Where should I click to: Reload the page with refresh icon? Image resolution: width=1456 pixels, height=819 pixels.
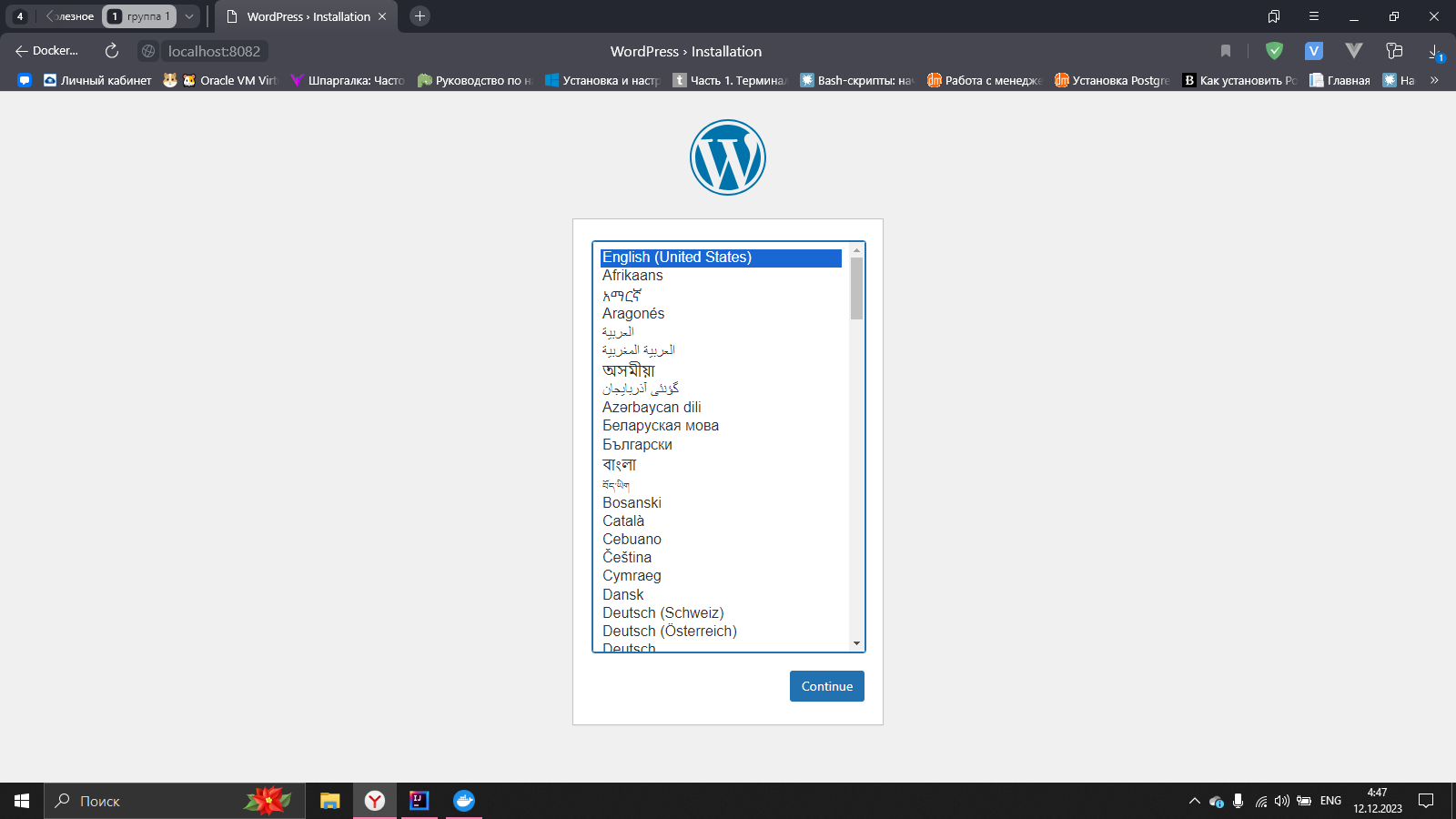[x=112, y=51]
